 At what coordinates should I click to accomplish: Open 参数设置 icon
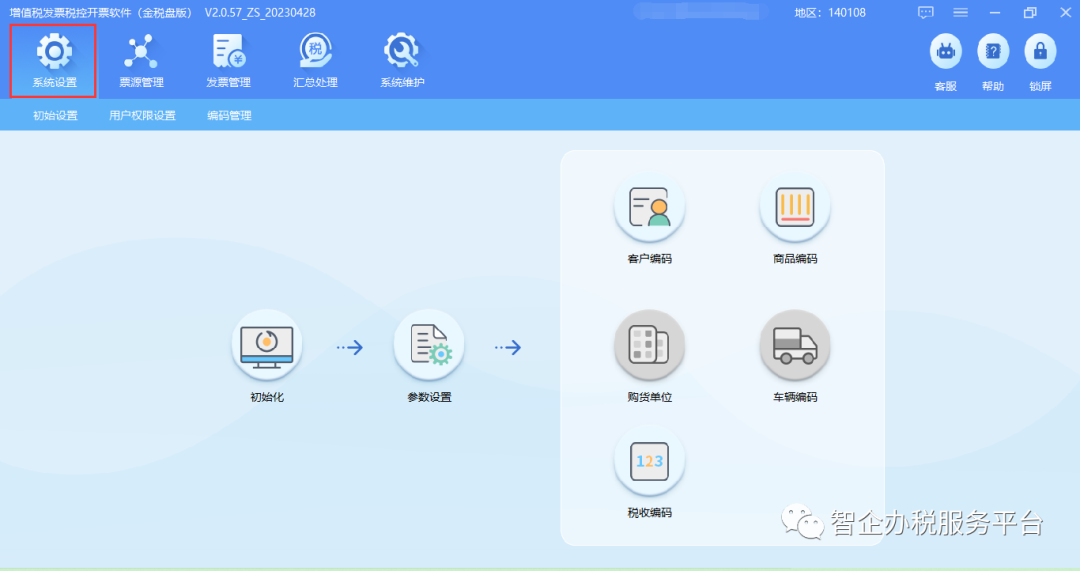point(429,344)
